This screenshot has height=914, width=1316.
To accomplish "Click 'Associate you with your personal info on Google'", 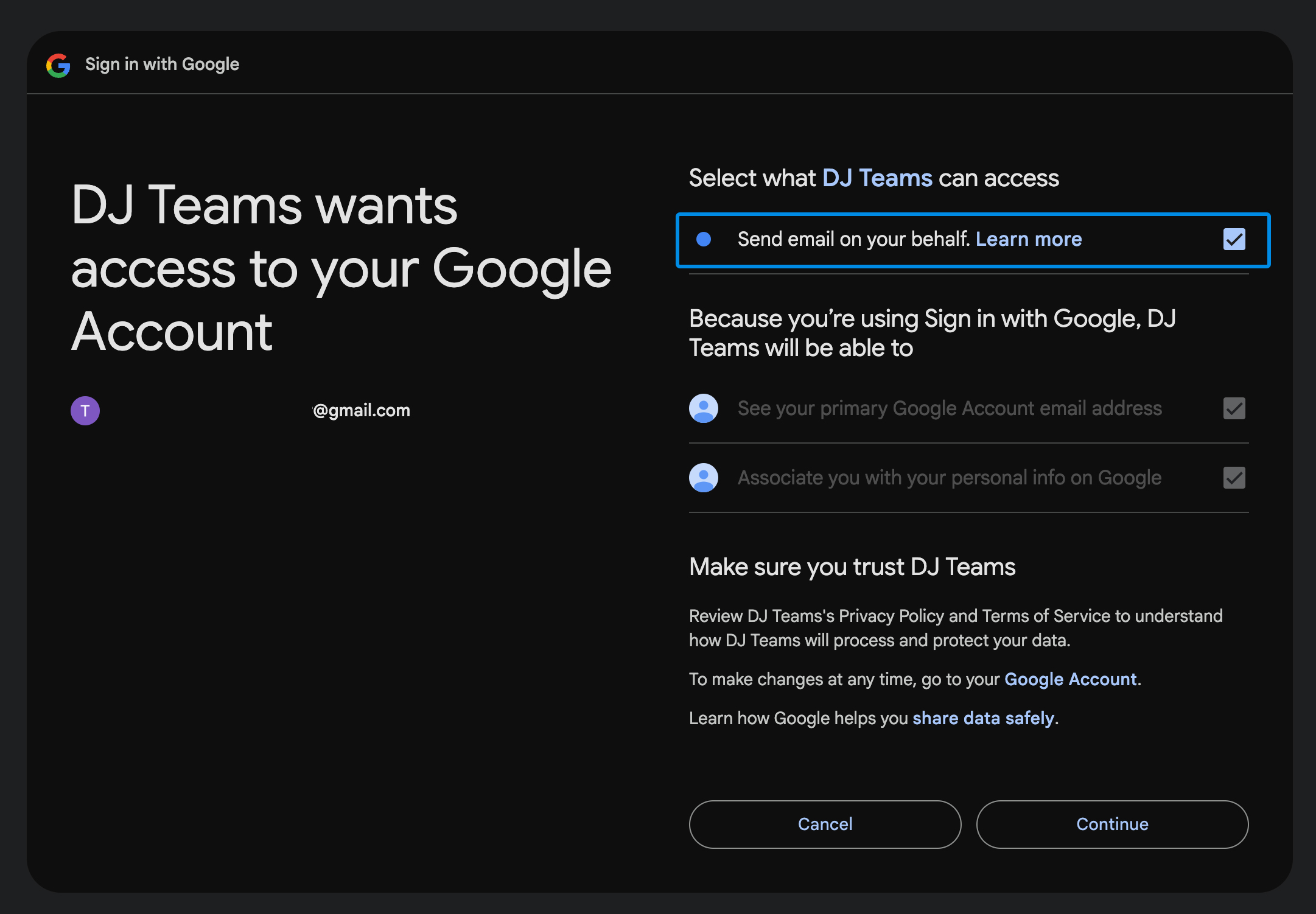I will coord(950,478).
